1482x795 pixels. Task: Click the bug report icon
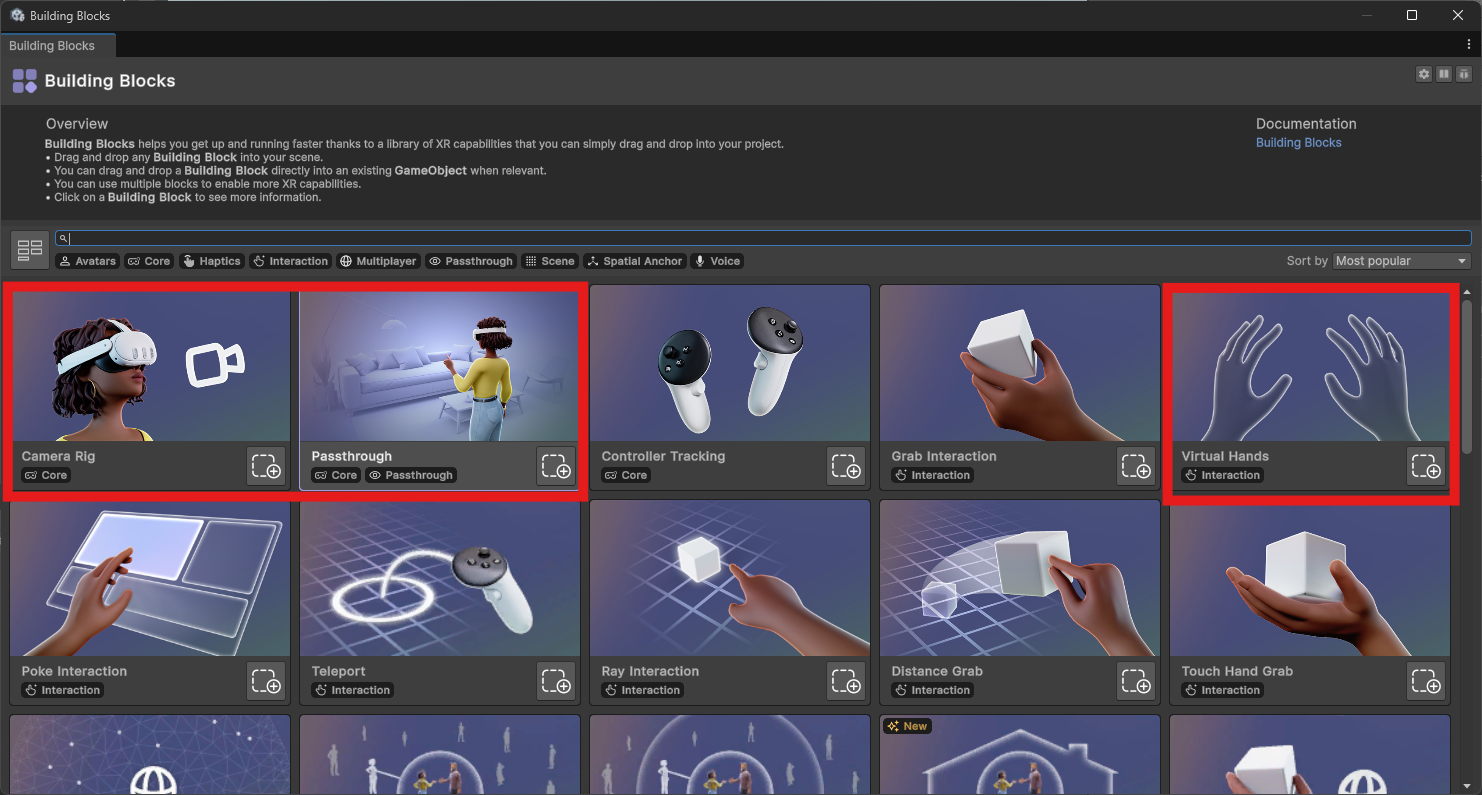1464,74
